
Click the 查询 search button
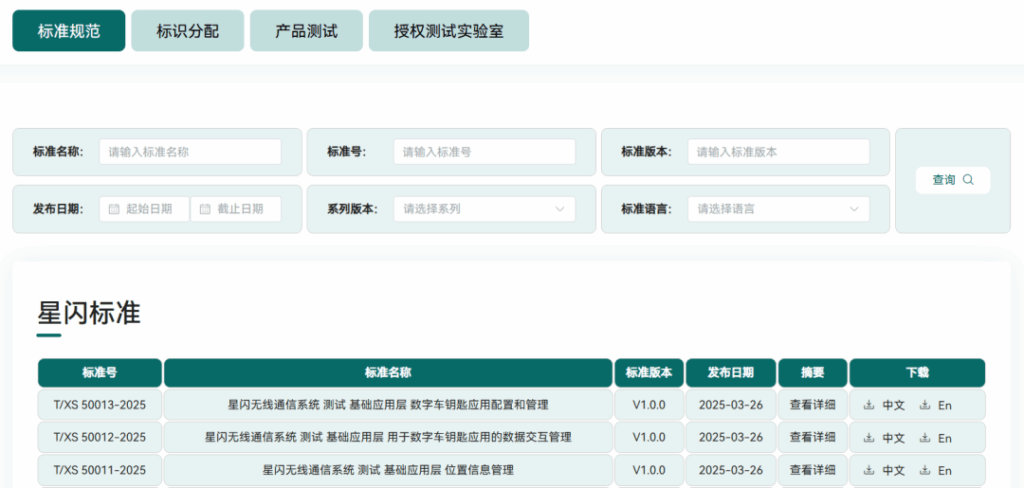(953, 180)
